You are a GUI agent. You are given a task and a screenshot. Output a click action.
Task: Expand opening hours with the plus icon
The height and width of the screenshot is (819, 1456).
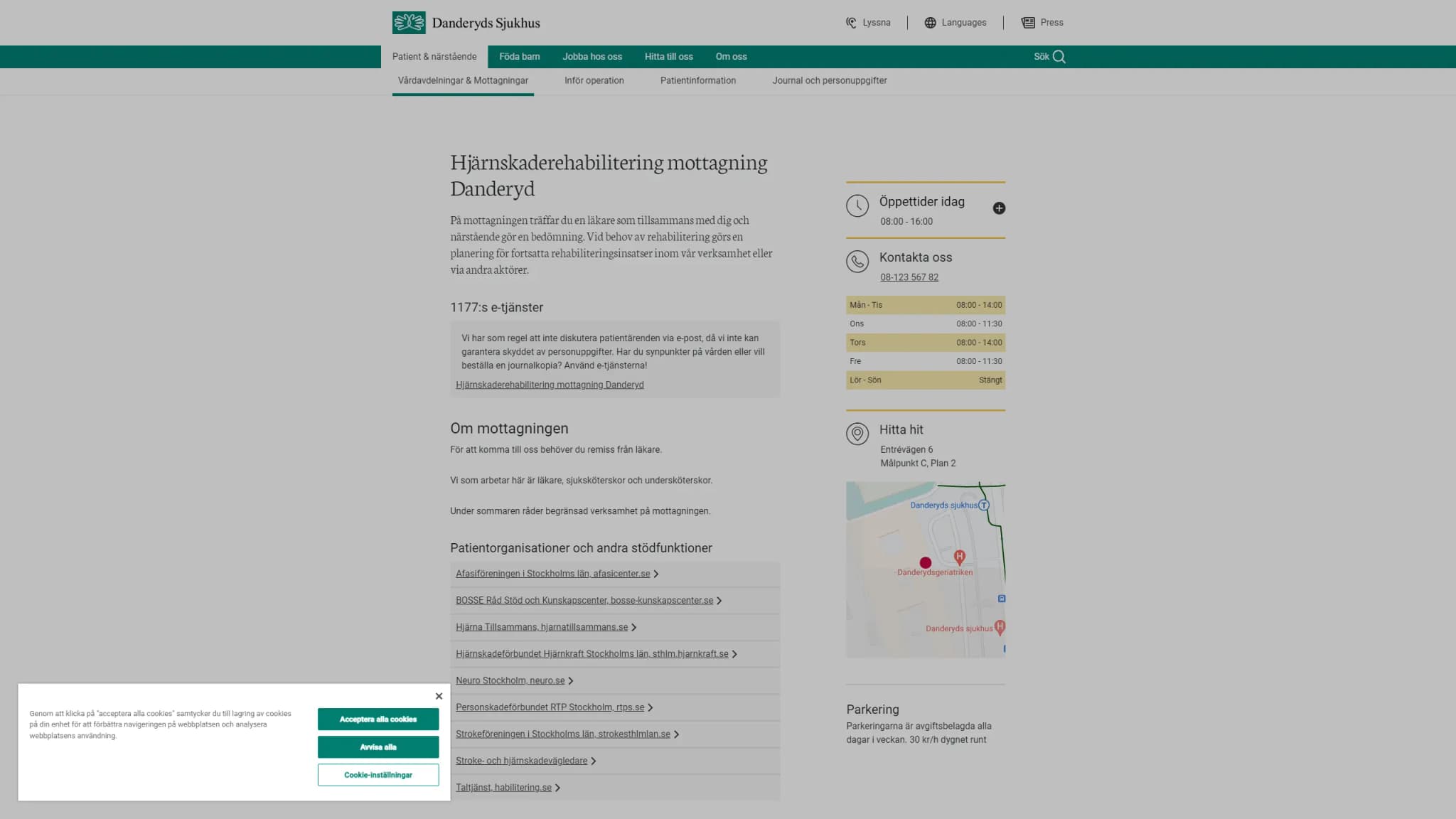pyautogui.click(x=999, y=208)
